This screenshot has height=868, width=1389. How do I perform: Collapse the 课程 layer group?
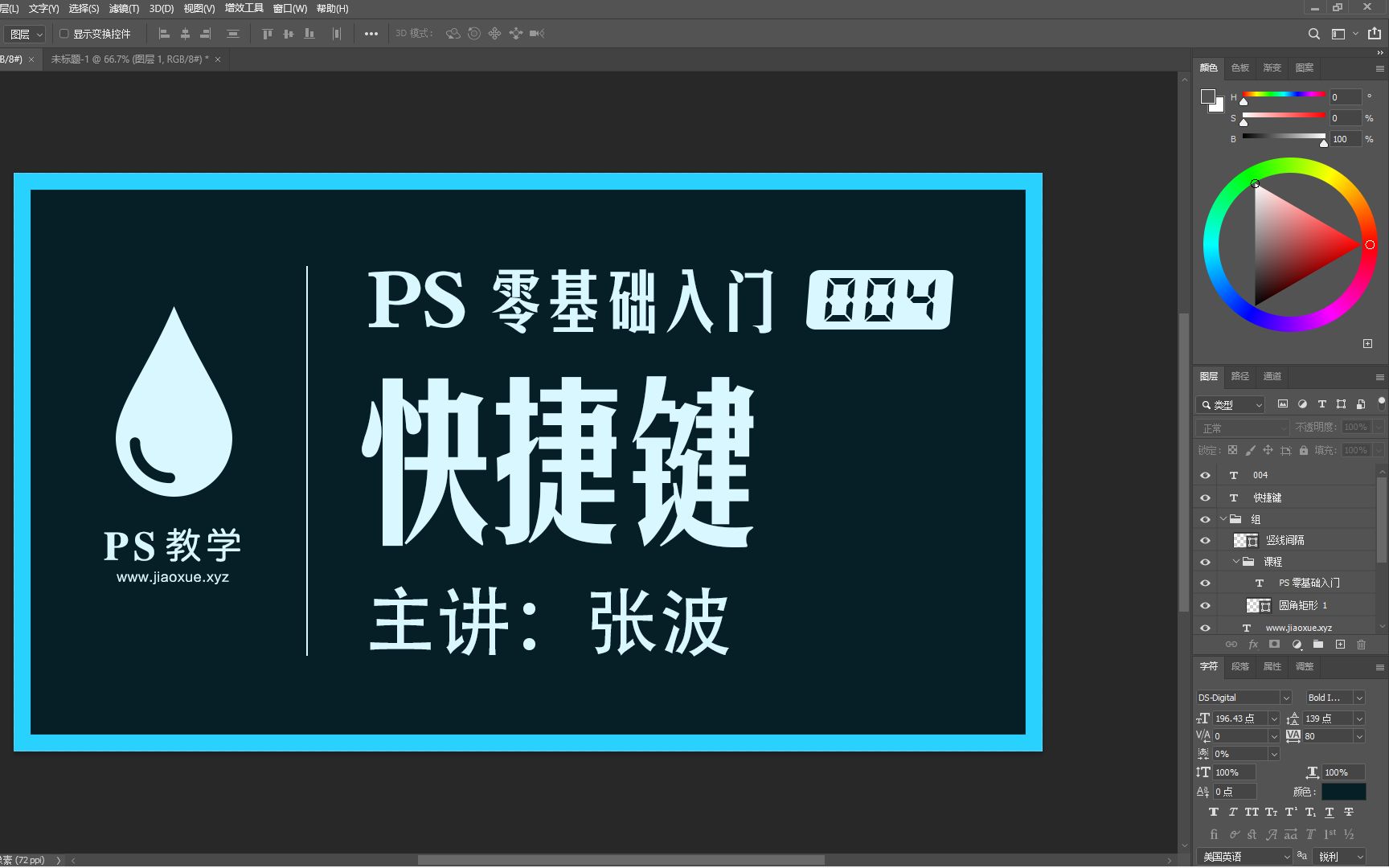(1236, 562)
